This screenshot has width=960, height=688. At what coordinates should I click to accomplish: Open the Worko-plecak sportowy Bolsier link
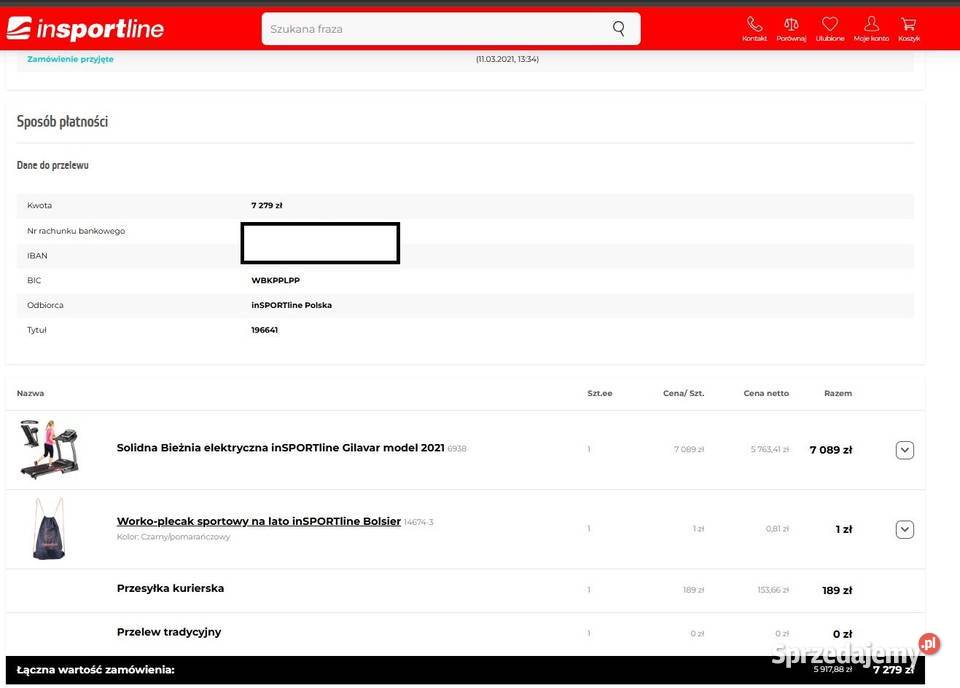258,521
